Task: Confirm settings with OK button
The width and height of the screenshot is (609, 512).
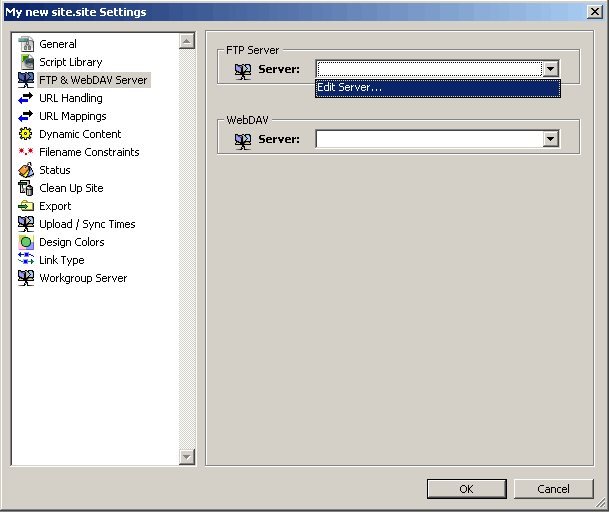Action: coord(466,489)
